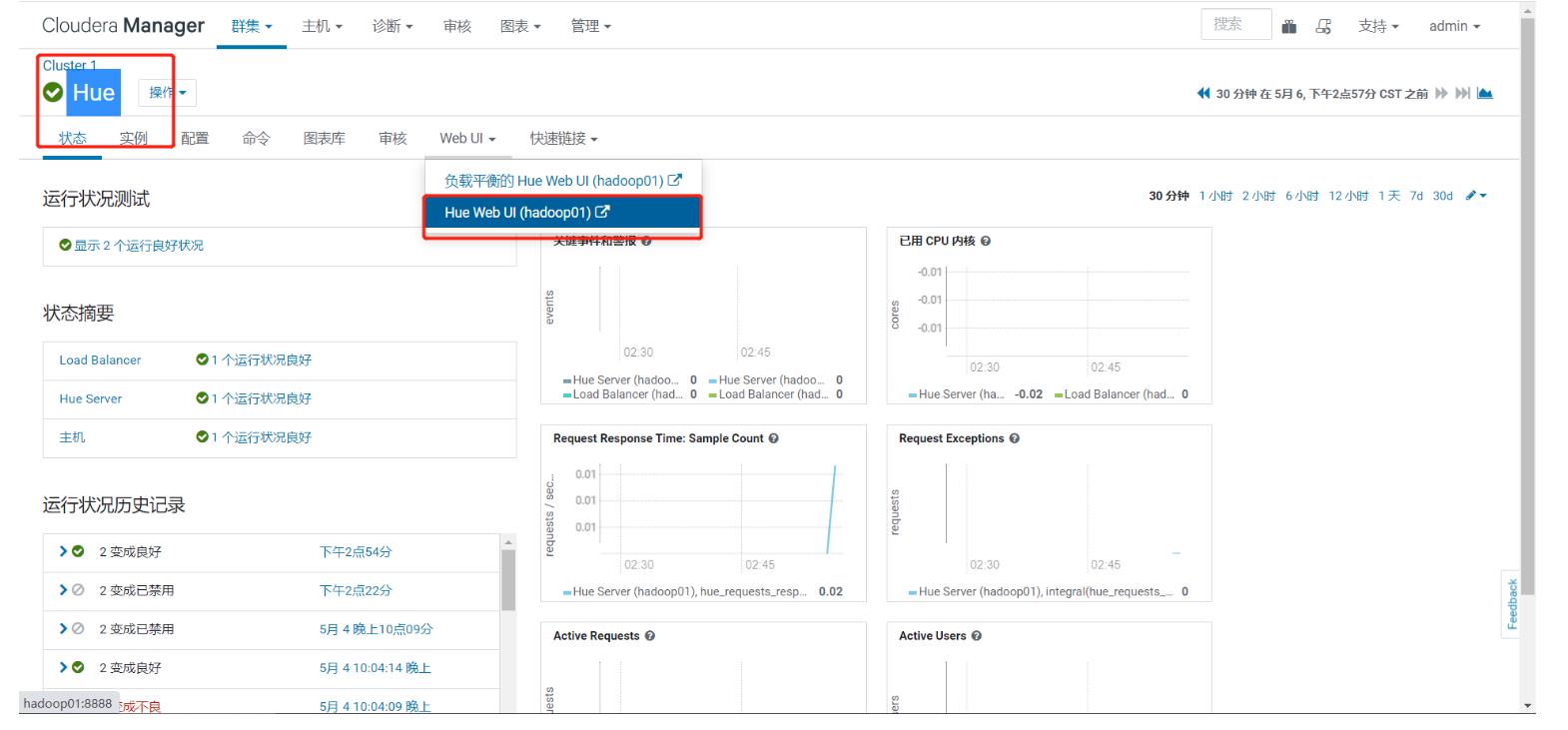Open the Hue Server link
Image resolution: width=1568 pixels, height=730 pixels.
[x=90, y=398]
